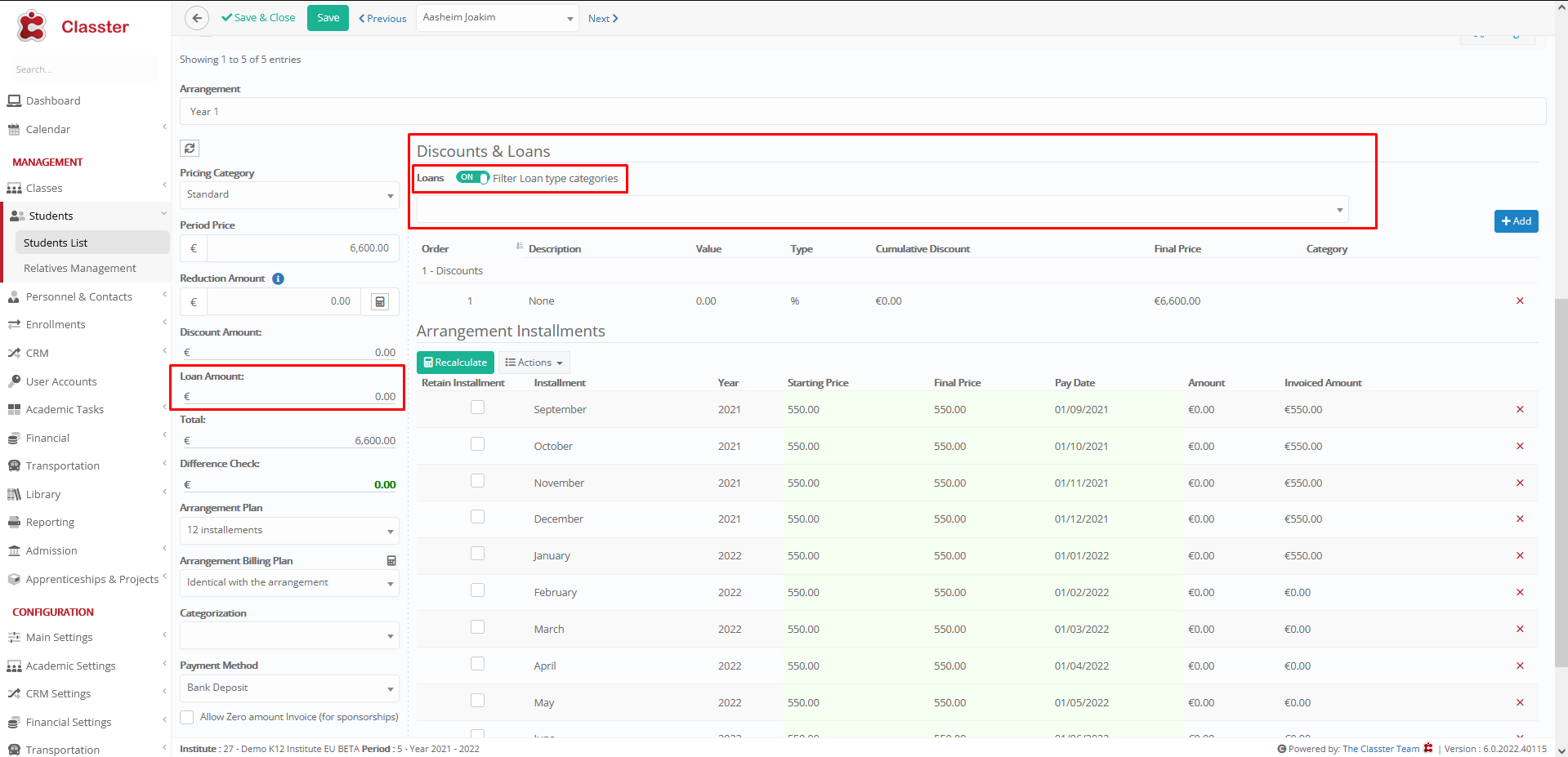Open the Enrollments menu

pos(85,324)
